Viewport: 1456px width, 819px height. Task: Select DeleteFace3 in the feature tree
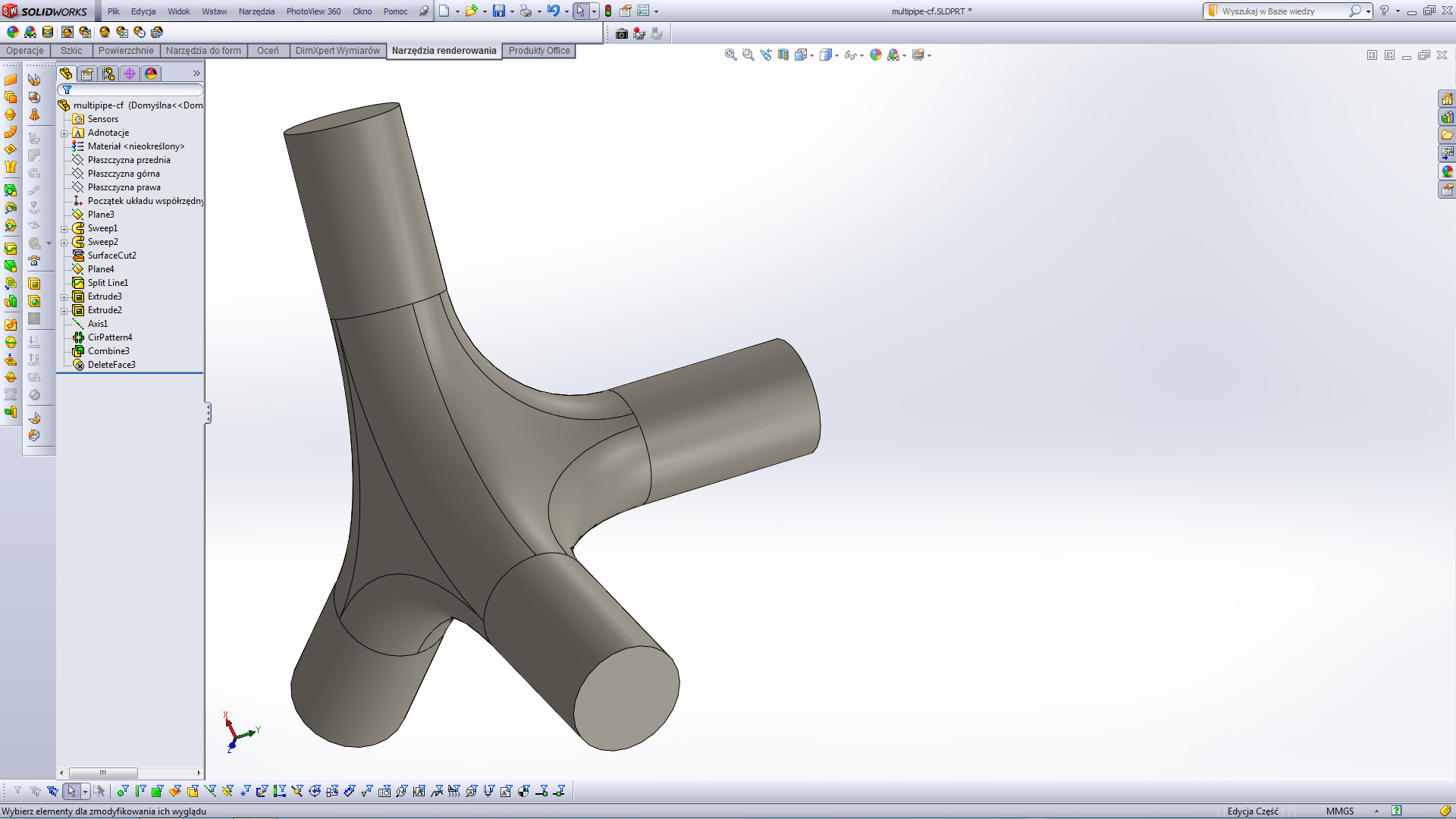point(111,365)
